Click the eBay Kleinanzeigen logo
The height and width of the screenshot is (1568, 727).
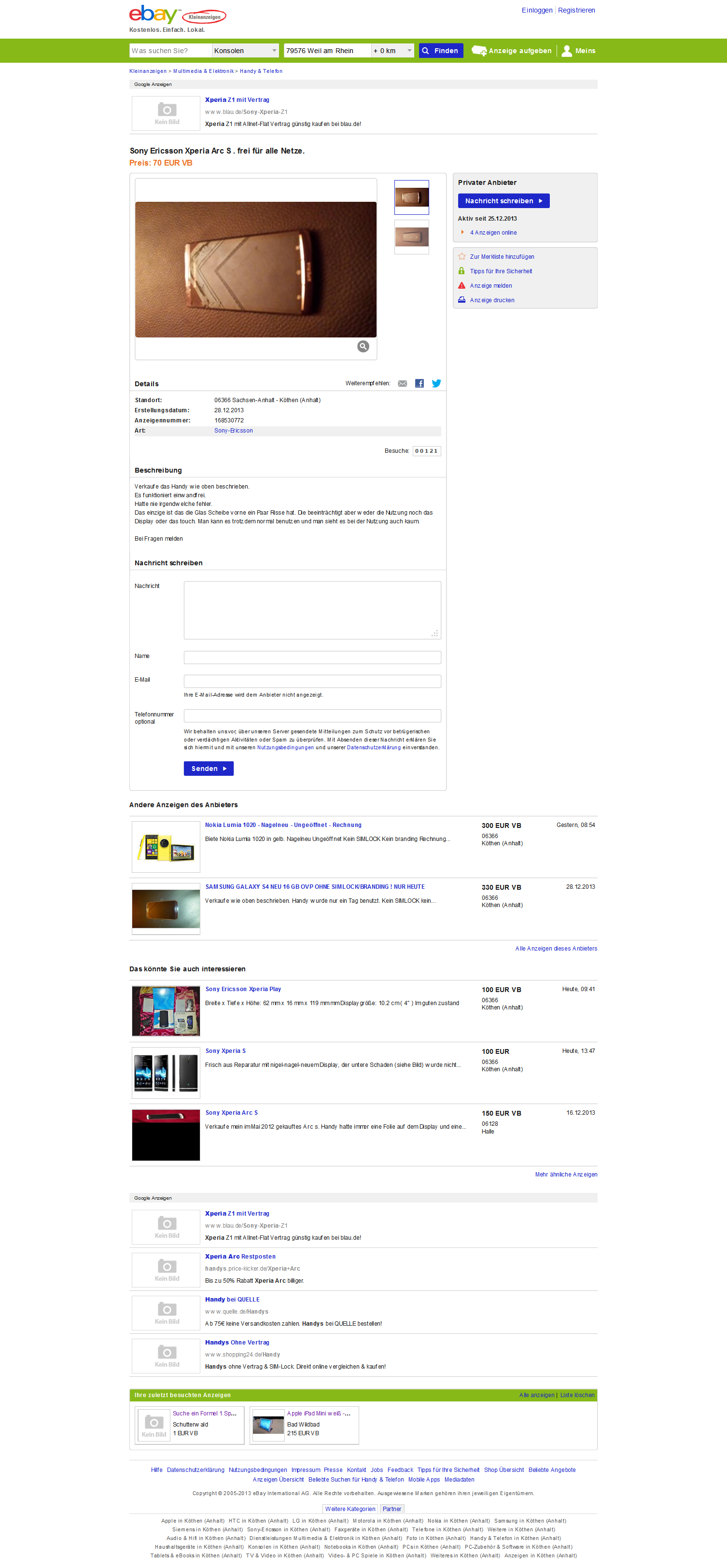click(x=177, y=14)
